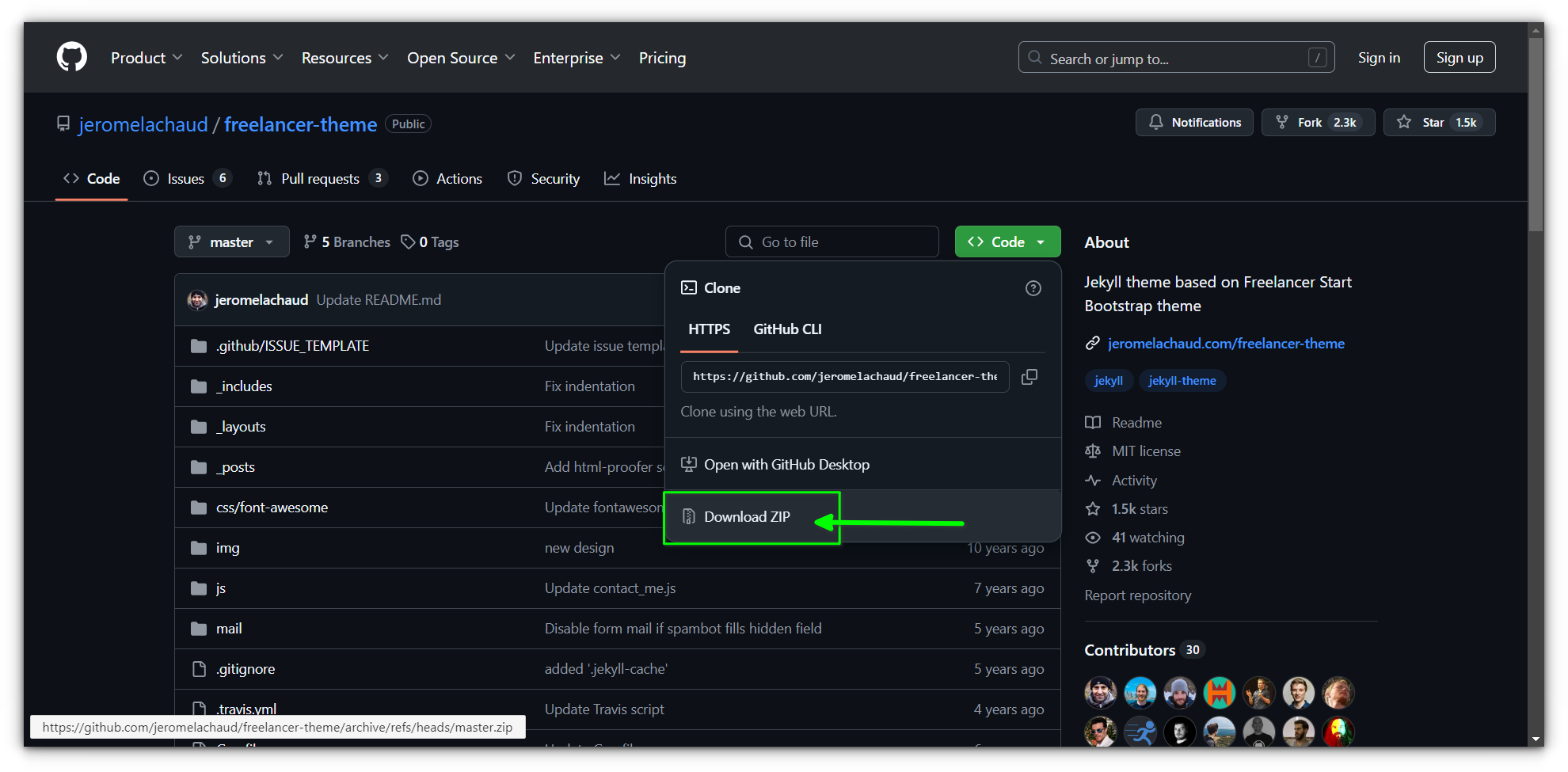Screen dimensions: 1568x772
Task: Expand the Product menu in the header
Action: point(146,58)
